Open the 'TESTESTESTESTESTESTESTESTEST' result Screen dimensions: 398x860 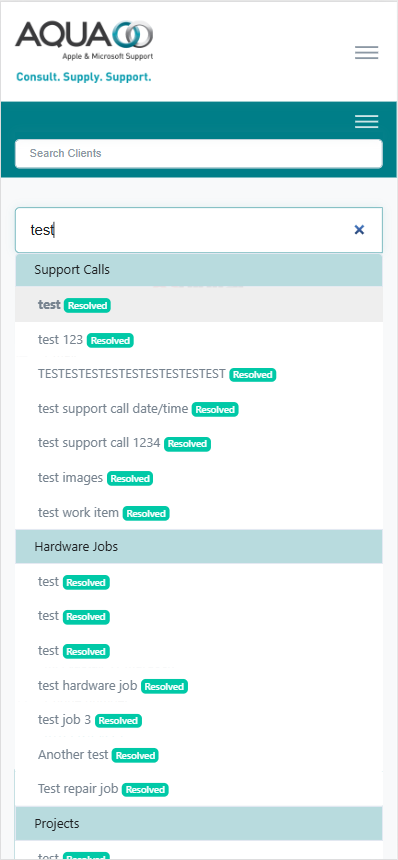pyautogui.click(x=198, y=374)
